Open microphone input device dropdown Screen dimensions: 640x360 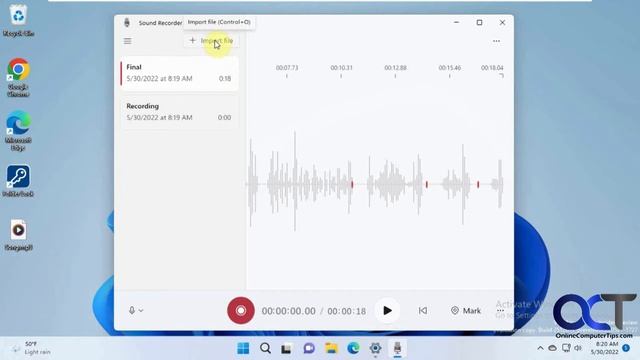click(136, 311)
